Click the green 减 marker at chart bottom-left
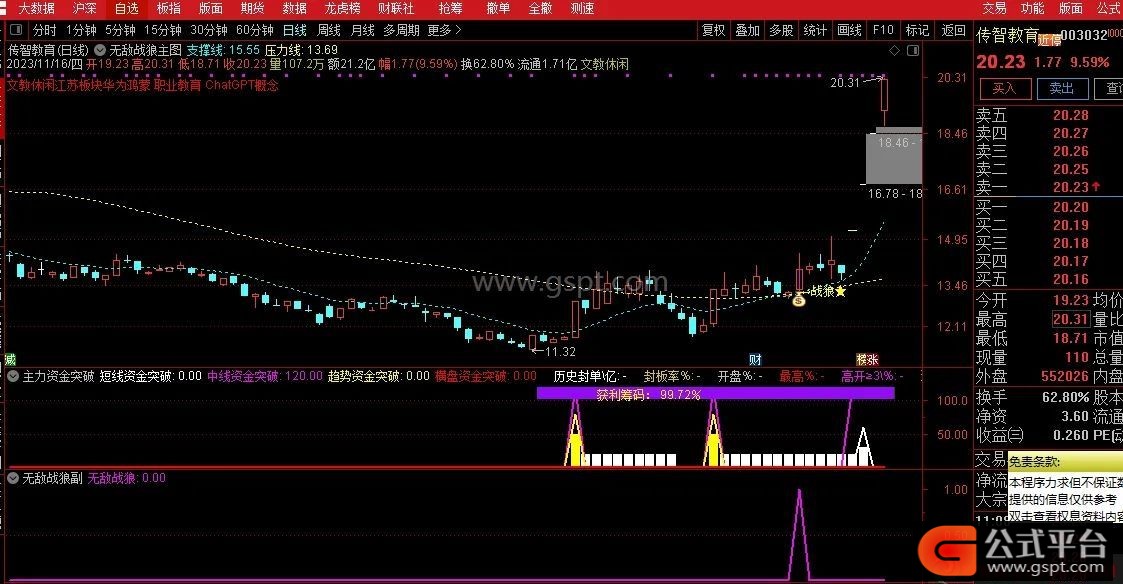Image resolution: width=1123 pixels, height=584 pixels. click(x=10, y=359)
